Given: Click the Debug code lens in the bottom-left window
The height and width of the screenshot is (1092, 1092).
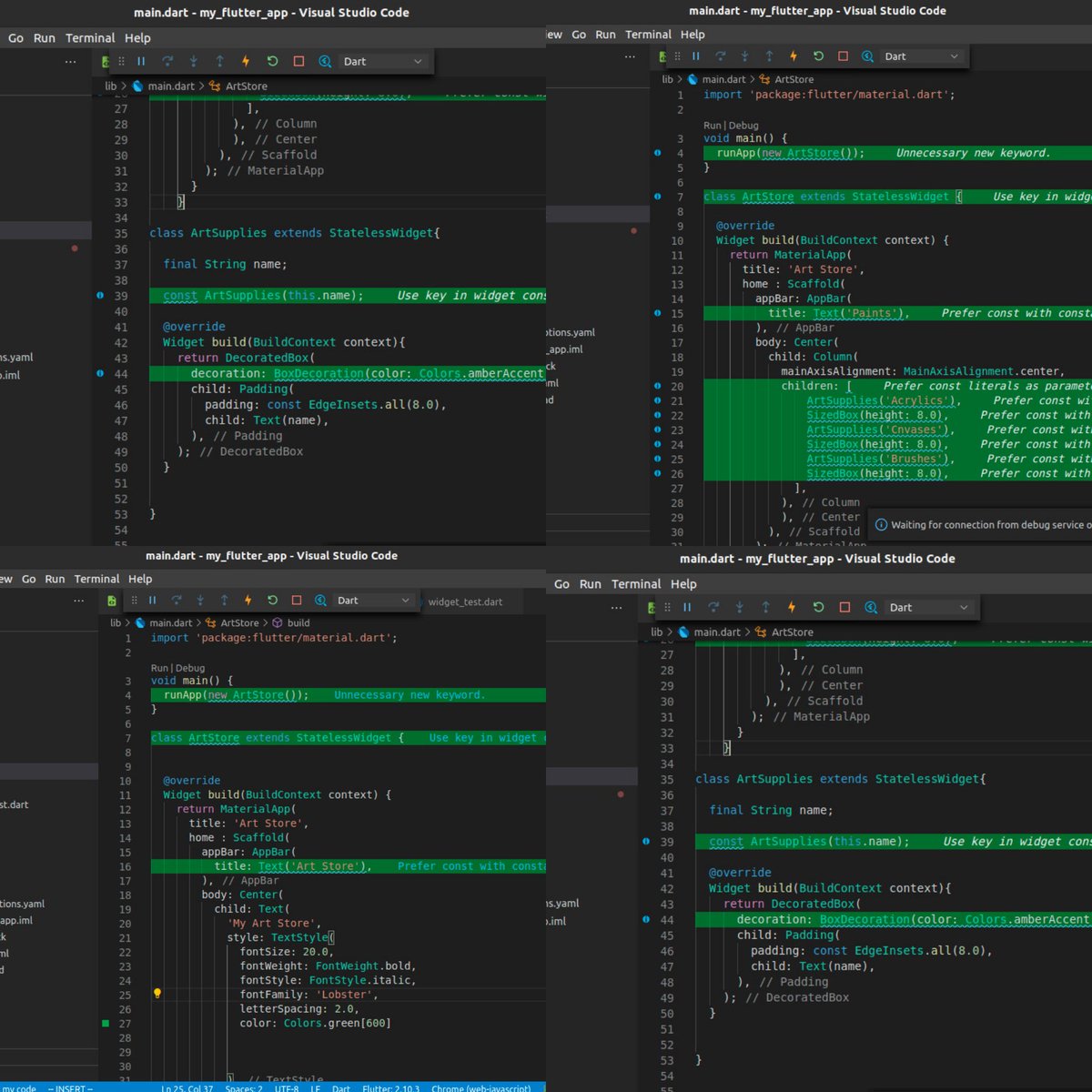Looking at the screenshot, I should coord(190,668).
